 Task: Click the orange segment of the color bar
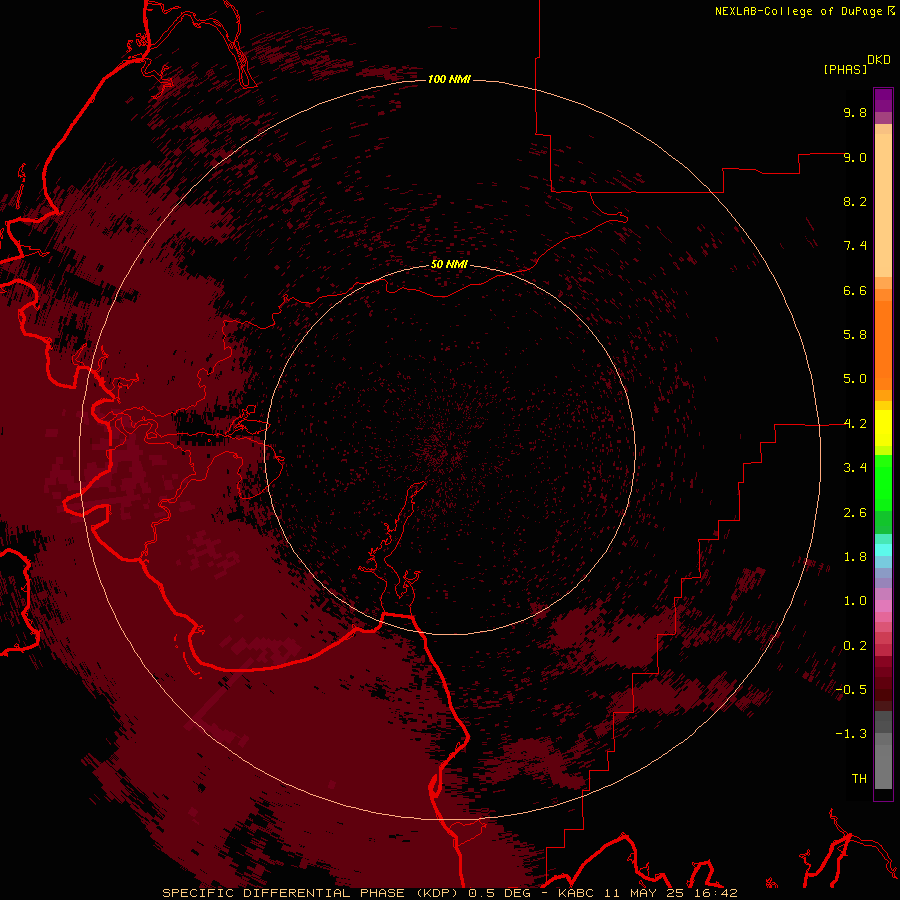883,346
